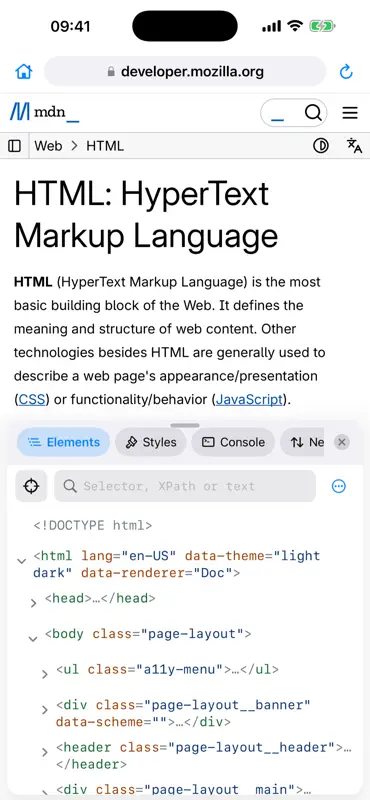
Task: Open the JavaScript link in the paragraph
Action: tap(249, 399)
